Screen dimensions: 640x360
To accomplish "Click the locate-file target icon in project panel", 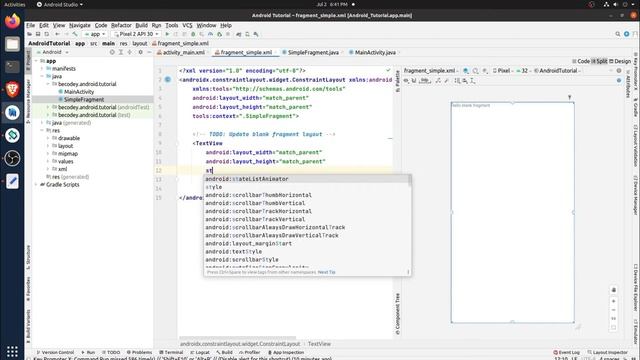I will click(x=112, y=52).
